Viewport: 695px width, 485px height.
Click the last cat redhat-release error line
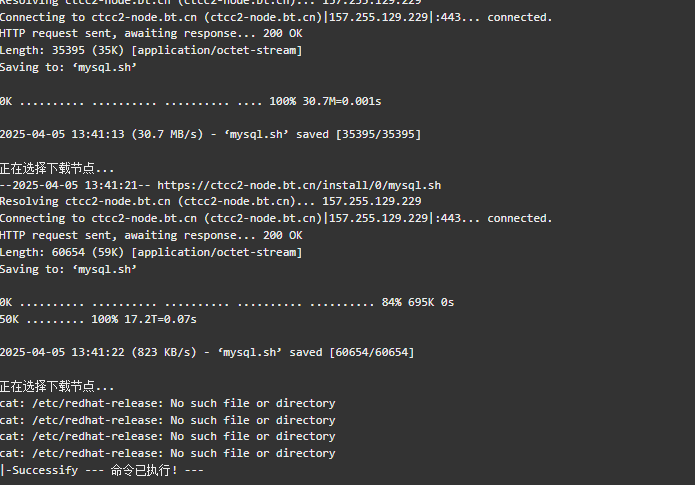pyautogui.click(x=168, y=454)
